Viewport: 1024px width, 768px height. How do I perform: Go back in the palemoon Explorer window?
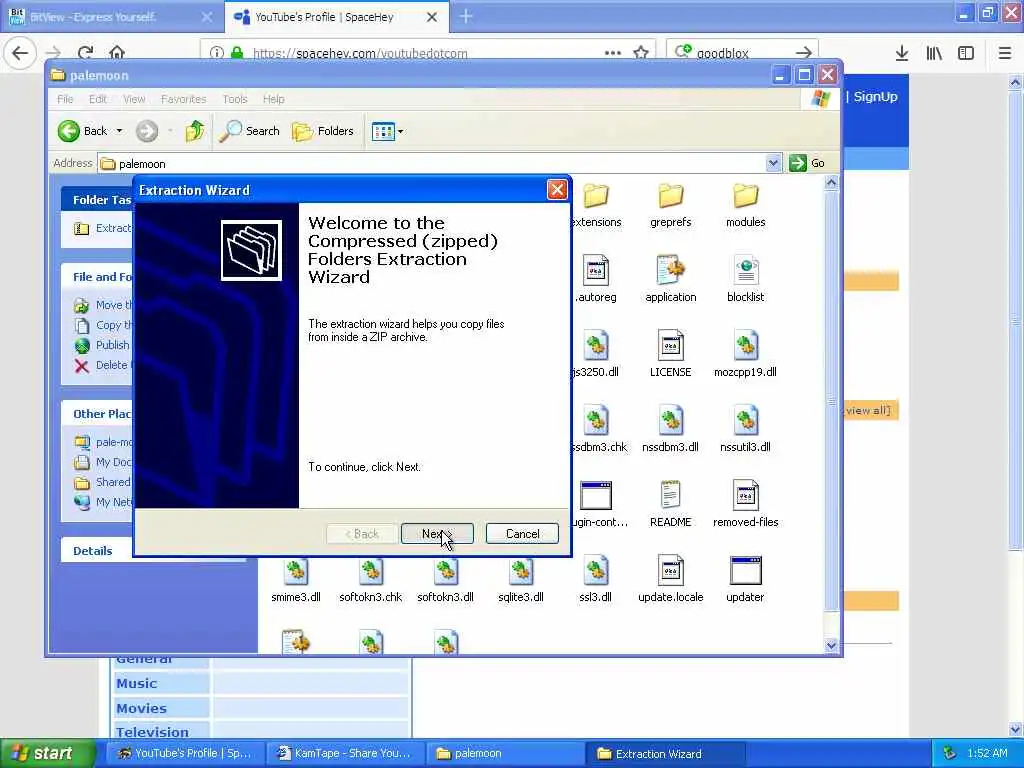click(82, 131)
